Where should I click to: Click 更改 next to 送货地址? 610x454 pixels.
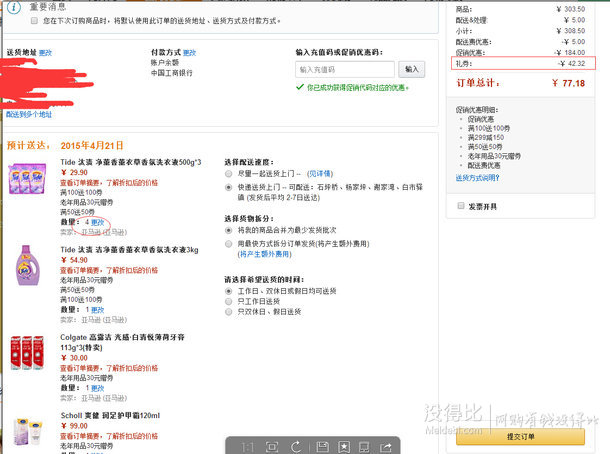[46, 52]
